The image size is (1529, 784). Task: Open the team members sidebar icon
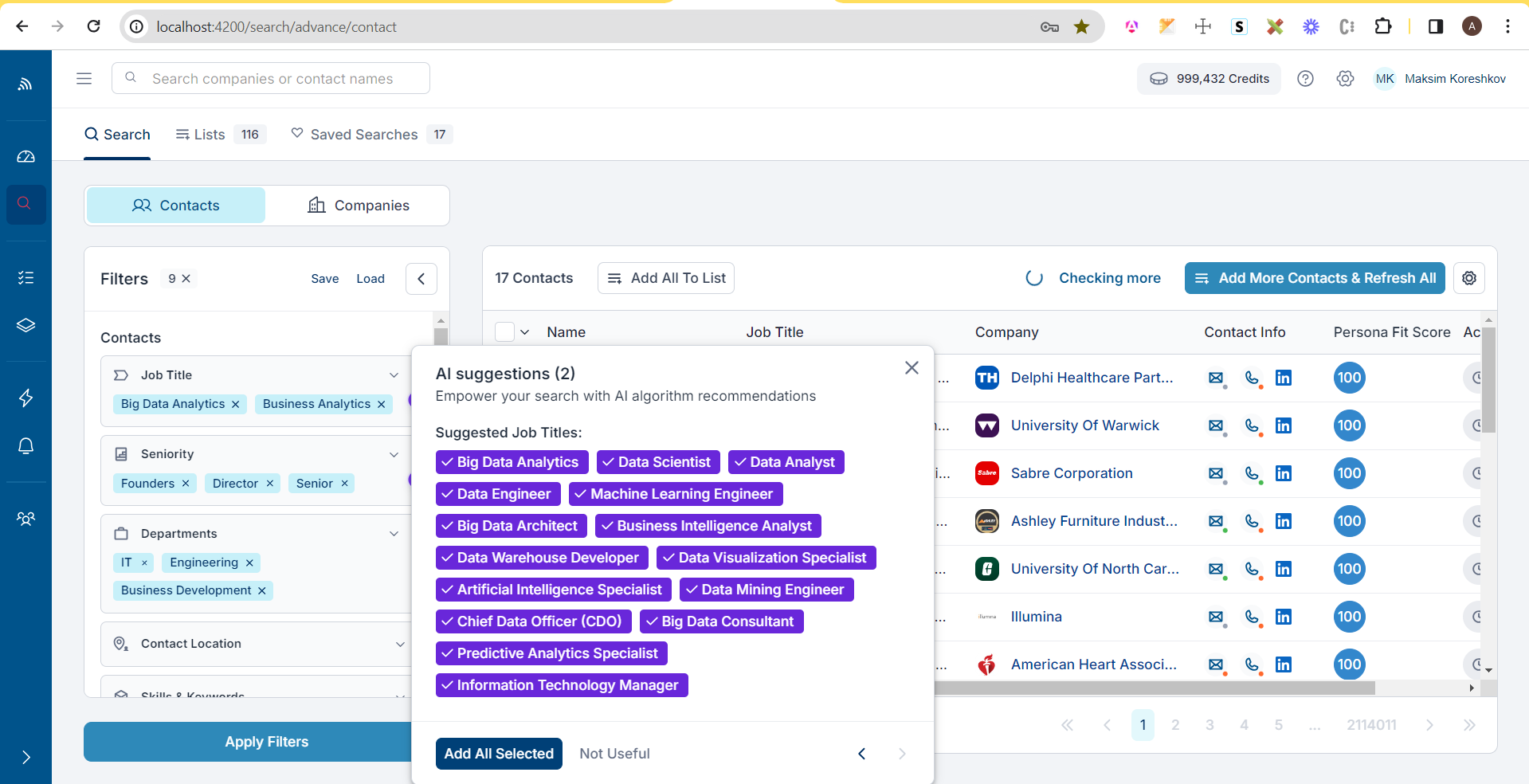tap(26, 519)
